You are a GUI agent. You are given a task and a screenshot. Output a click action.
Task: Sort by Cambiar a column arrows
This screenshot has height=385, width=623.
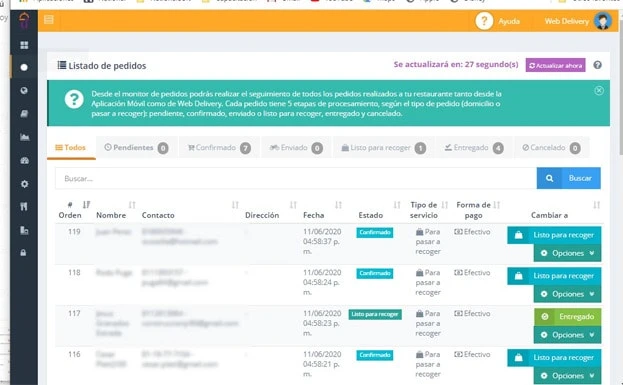[596, 205]
